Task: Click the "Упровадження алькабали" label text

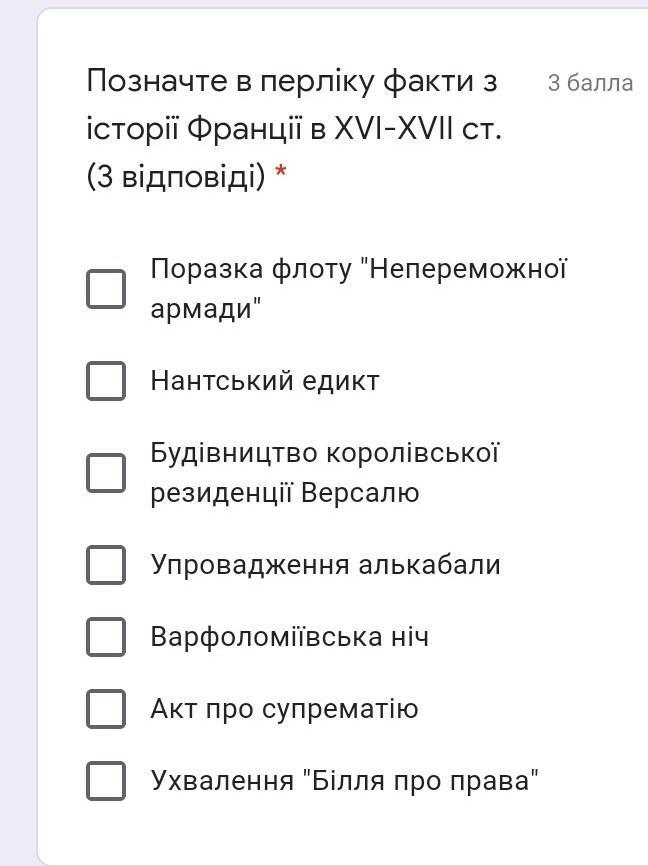Action: pyautogui.click(x=325, y=564)
